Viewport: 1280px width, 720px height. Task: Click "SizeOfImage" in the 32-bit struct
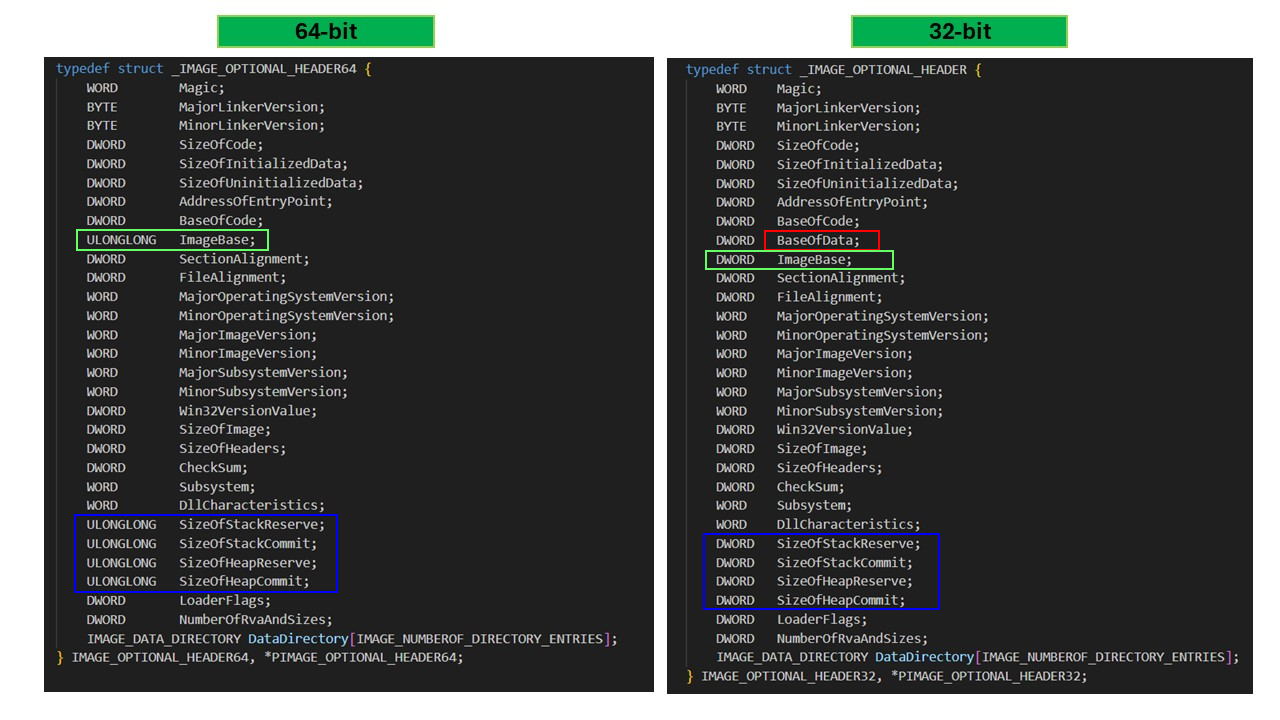click(819, 449)
